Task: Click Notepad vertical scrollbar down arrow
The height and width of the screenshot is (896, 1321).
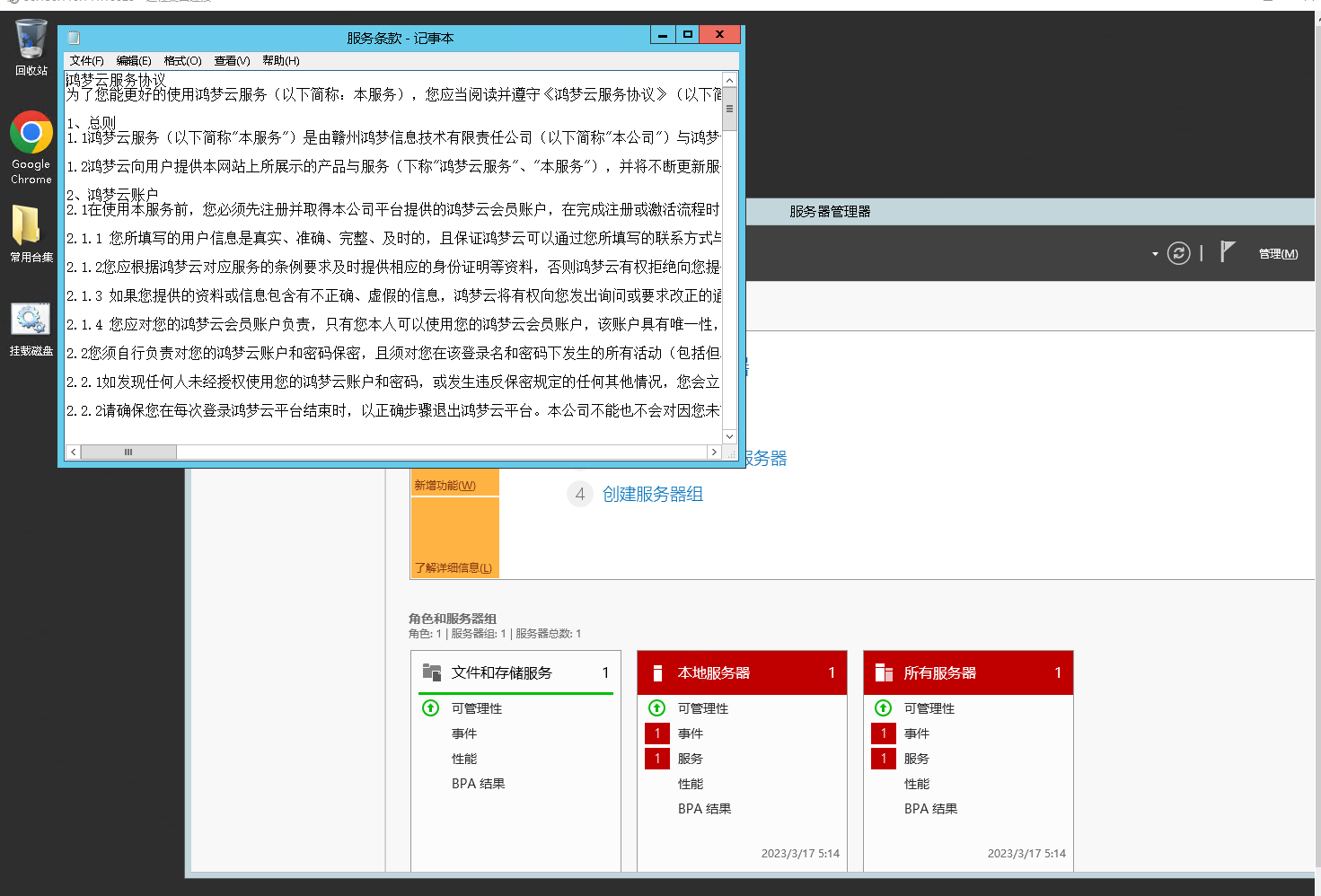Action: coord(729,436)
